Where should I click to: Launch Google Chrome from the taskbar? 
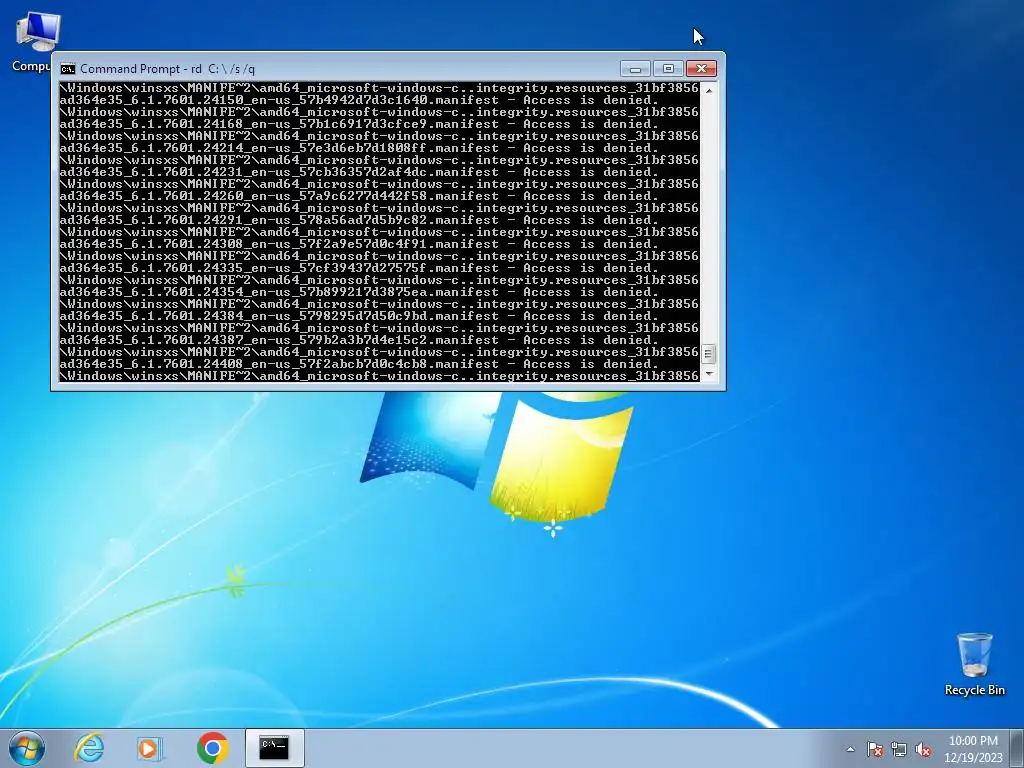[212, 748]
